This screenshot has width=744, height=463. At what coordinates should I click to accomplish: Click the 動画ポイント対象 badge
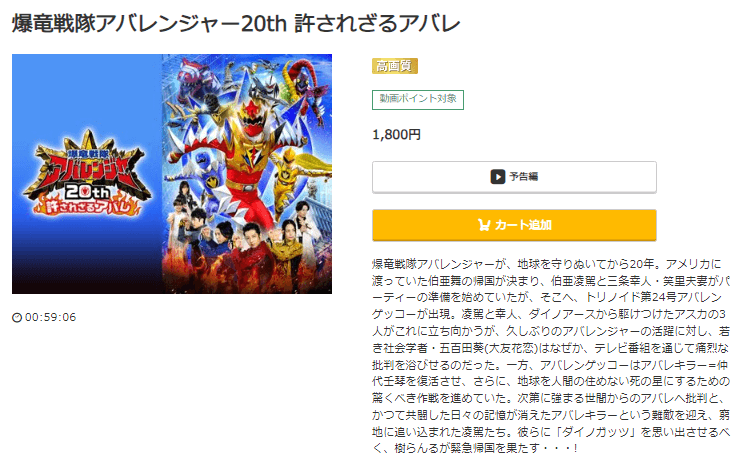pos(418,100)
